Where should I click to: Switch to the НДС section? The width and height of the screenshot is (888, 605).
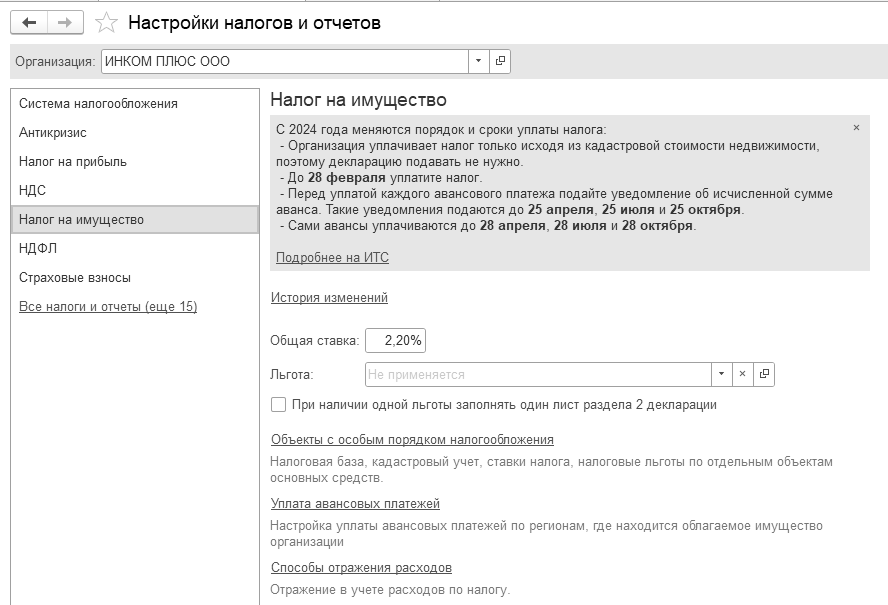[32, 191]
